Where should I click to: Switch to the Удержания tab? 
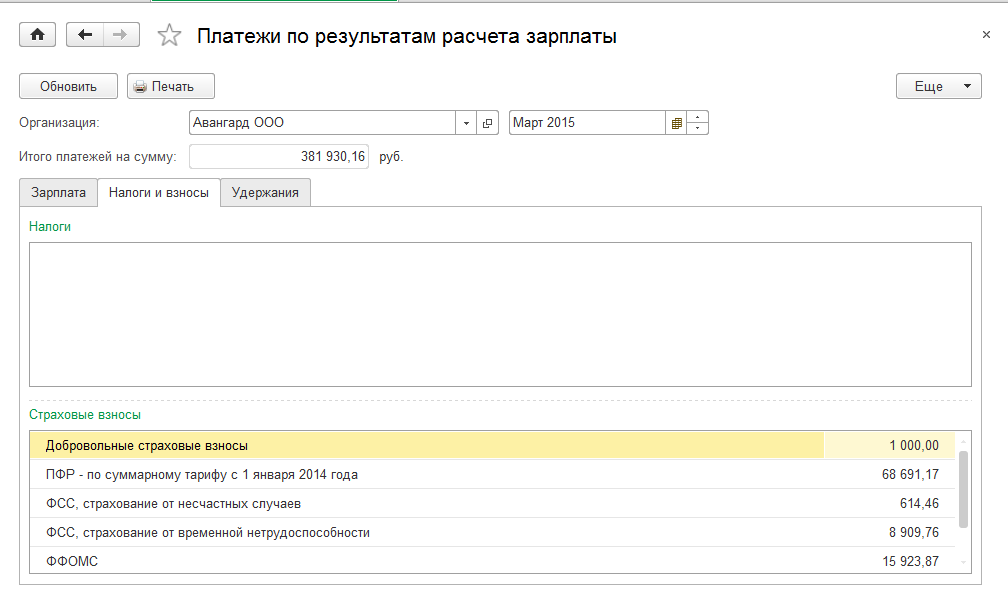click(265, 192)
